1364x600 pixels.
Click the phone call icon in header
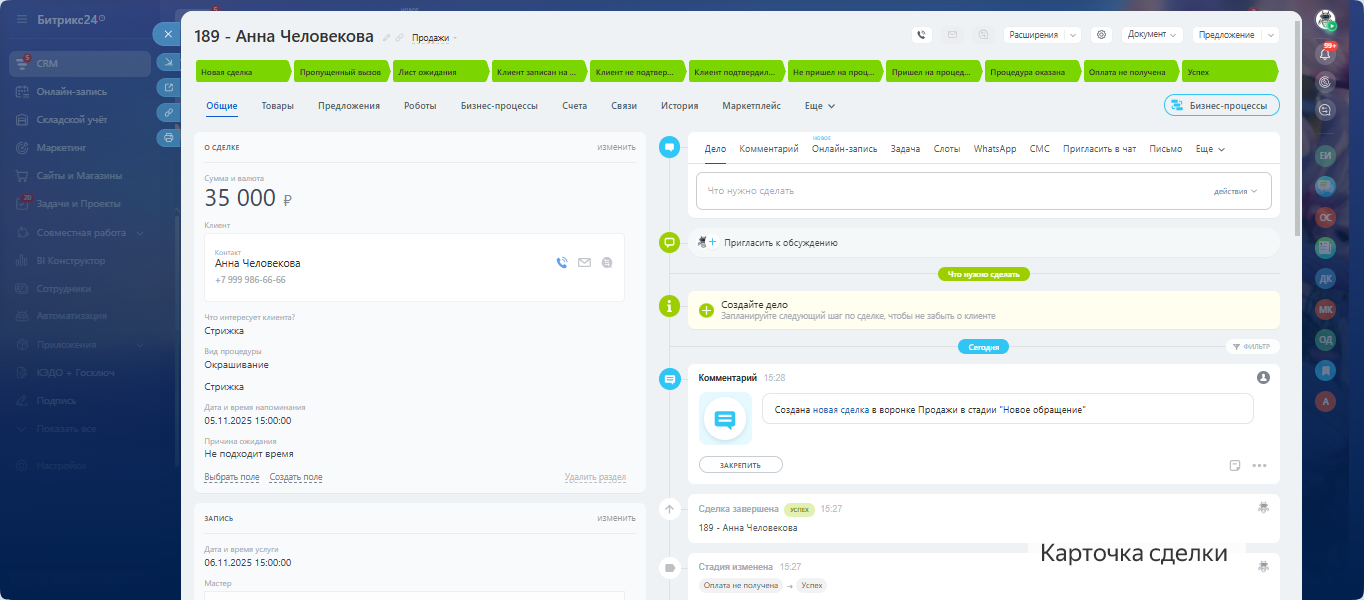[x=921, y=35]
